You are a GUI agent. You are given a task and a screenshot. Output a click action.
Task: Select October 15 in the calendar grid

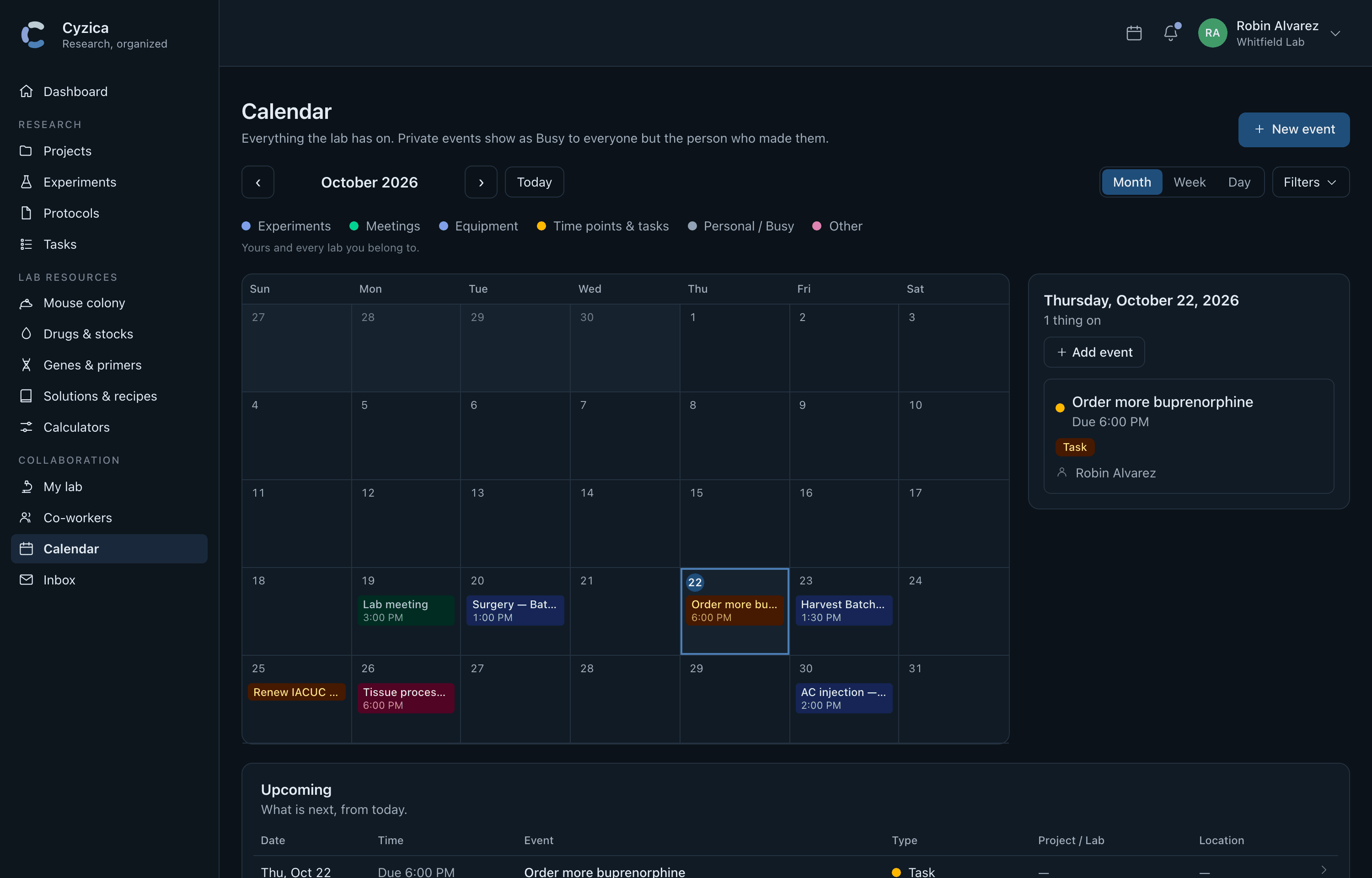point(735,524)
